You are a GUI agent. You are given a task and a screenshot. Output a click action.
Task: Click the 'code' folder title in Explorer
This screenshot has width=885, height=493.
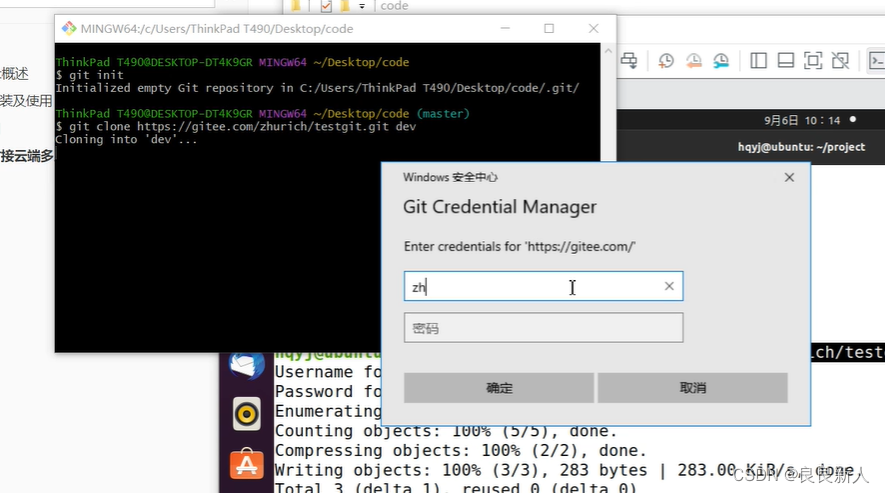394,6
